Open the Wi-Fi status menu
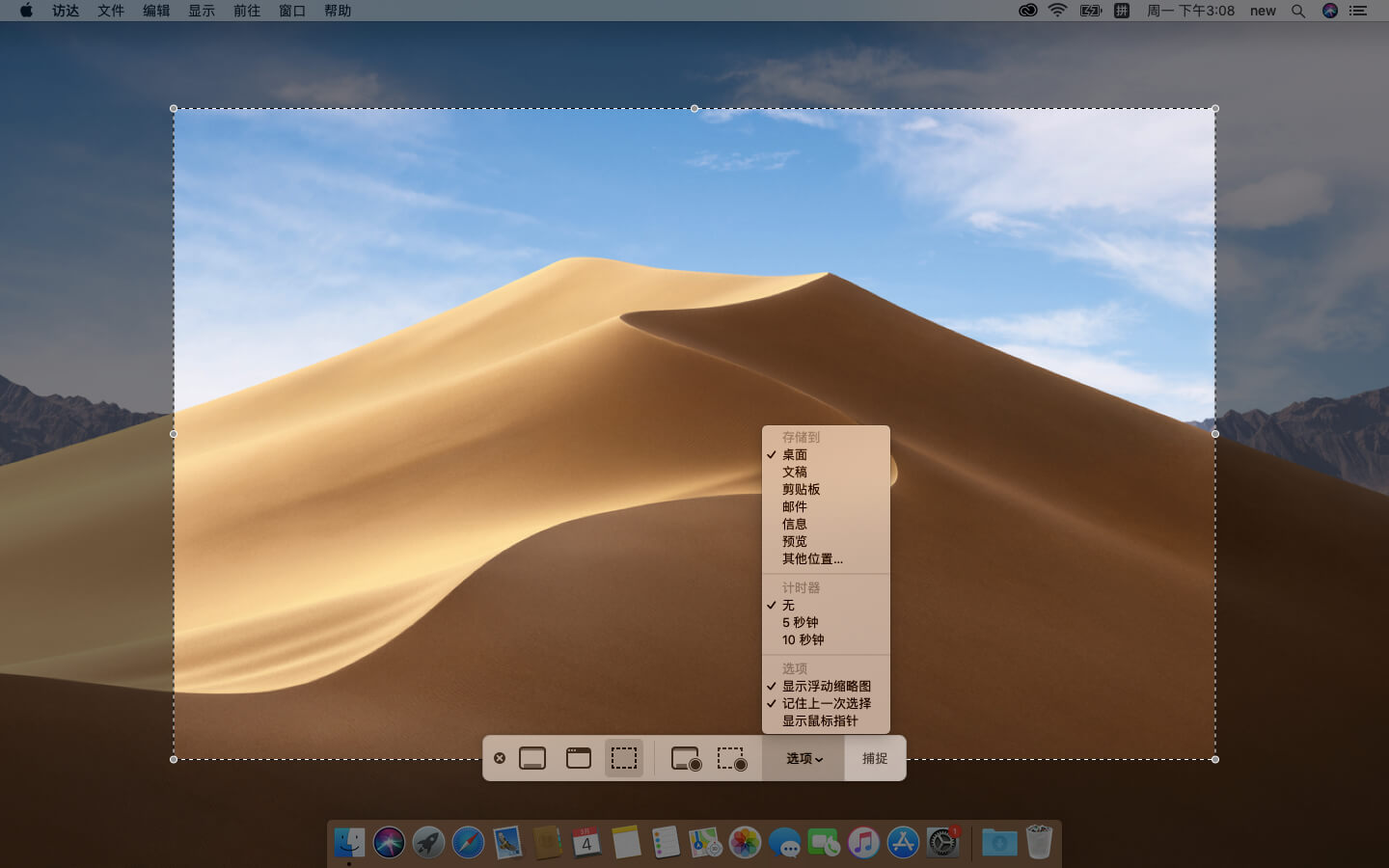Viewport: 1389px width, 868px height. tap(1058, 11)
